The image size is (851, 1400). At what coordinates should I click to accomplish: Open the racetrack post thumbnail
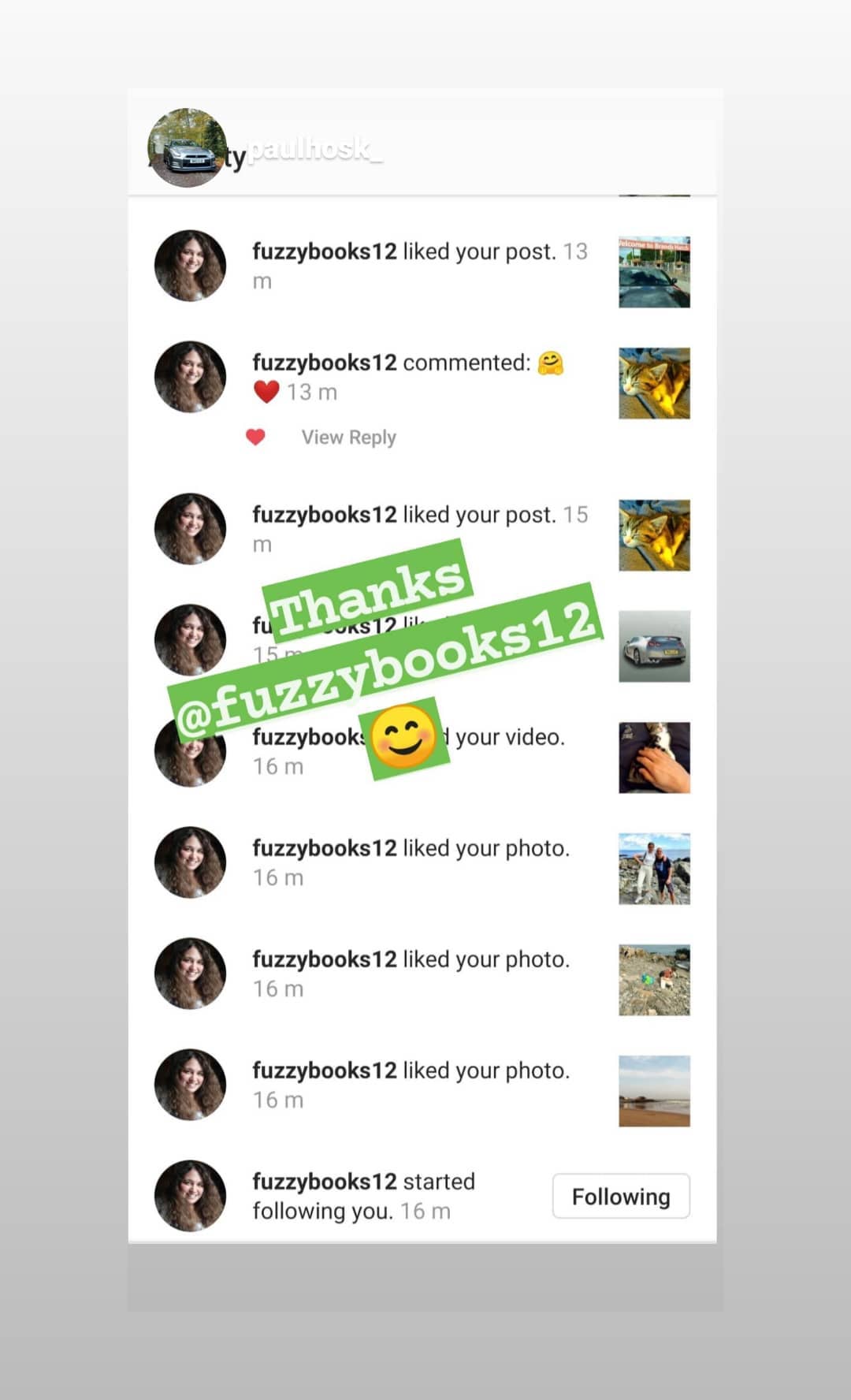click(654, 272)
